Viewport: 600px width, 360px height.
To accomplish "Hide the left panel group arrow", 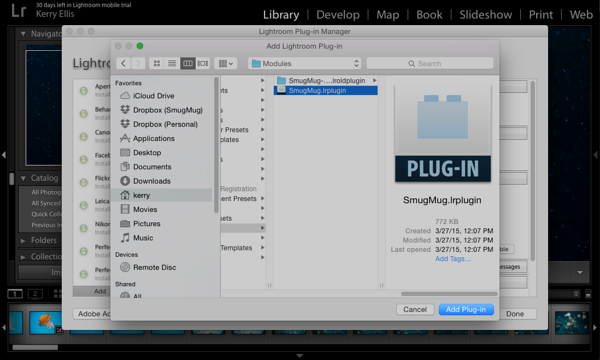I will [3, 155].
